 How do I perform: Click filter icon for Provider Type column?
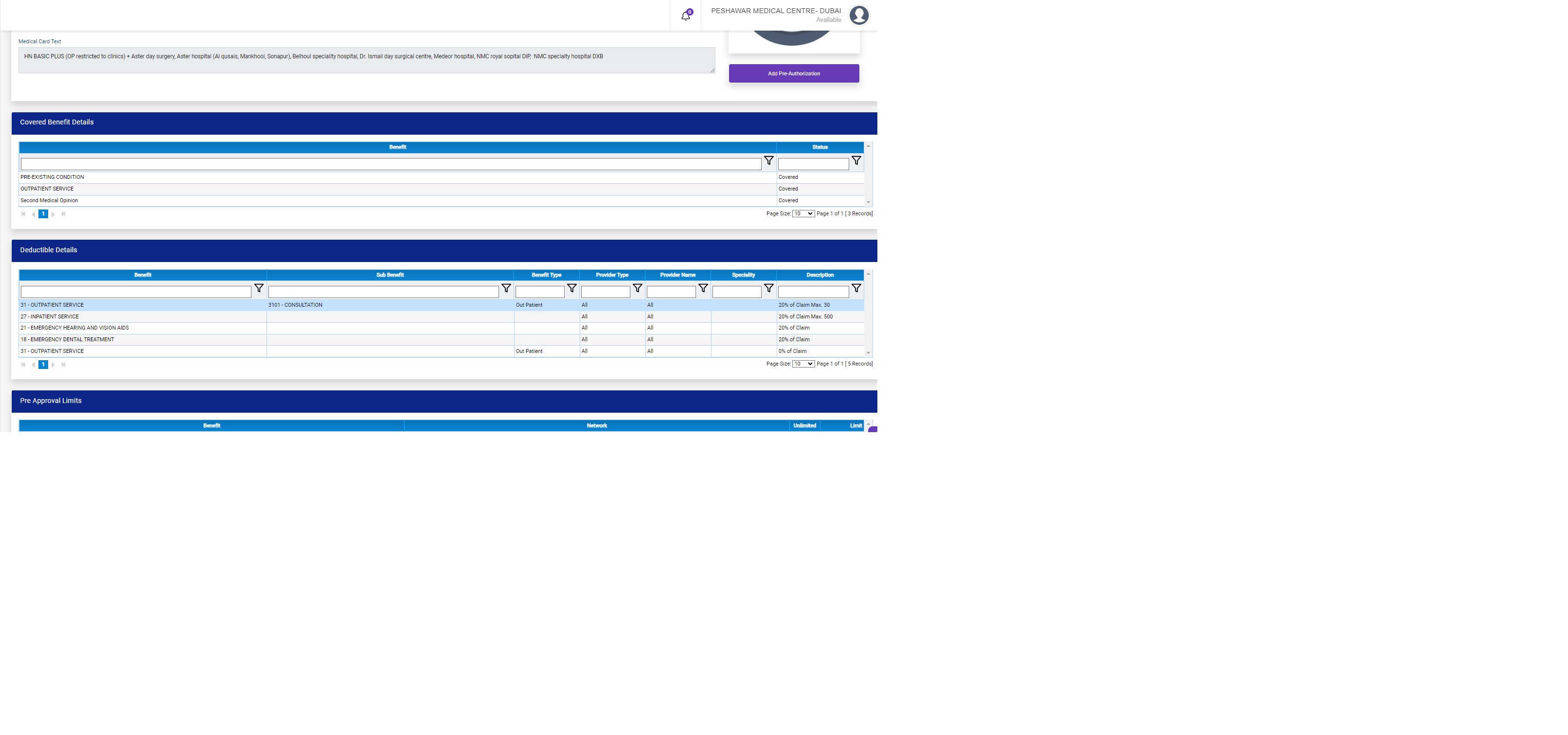coord(637,288)
